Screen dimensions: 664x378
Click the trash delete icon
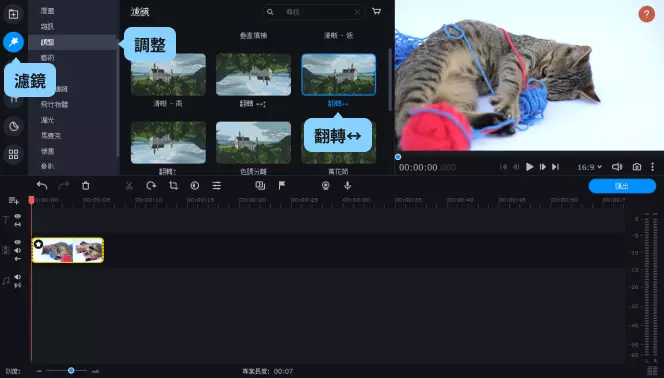click(x=86, y=185)
